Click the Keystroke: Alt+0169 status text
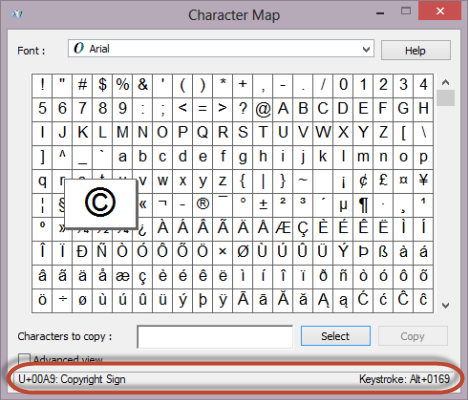This screenshot has width=468, height=400. pyautogui.click(x=404, y=379)
